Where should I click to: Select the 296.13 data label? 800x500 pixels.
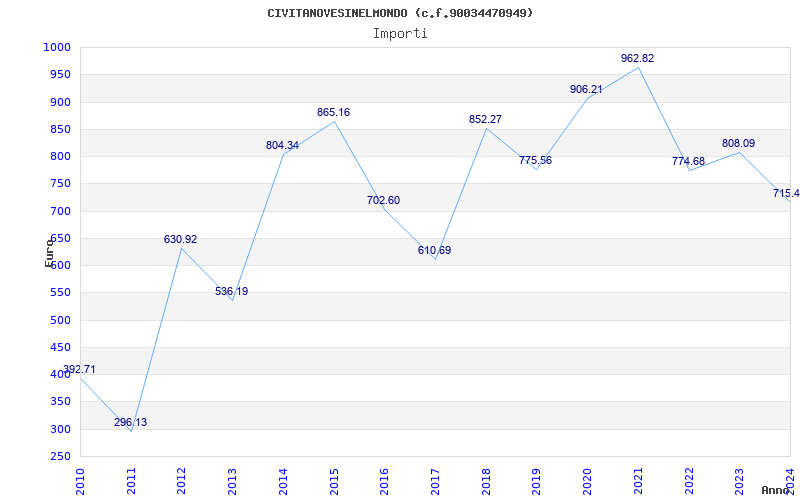(x=130, y=422)
